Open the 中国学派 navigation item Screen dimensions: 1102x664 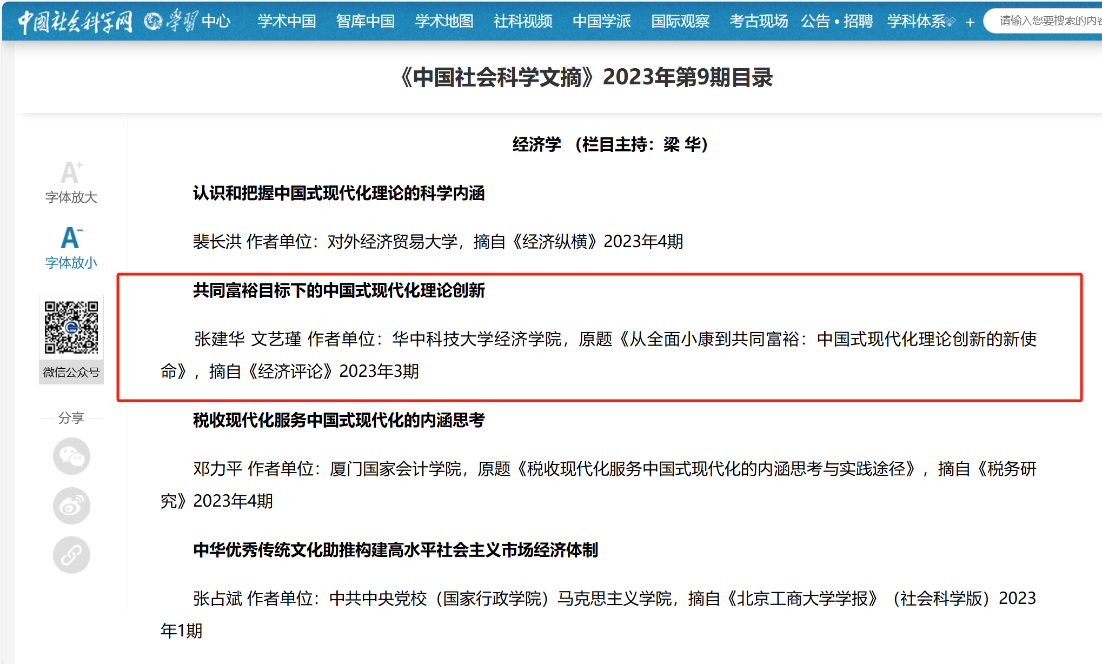[601, 21]
